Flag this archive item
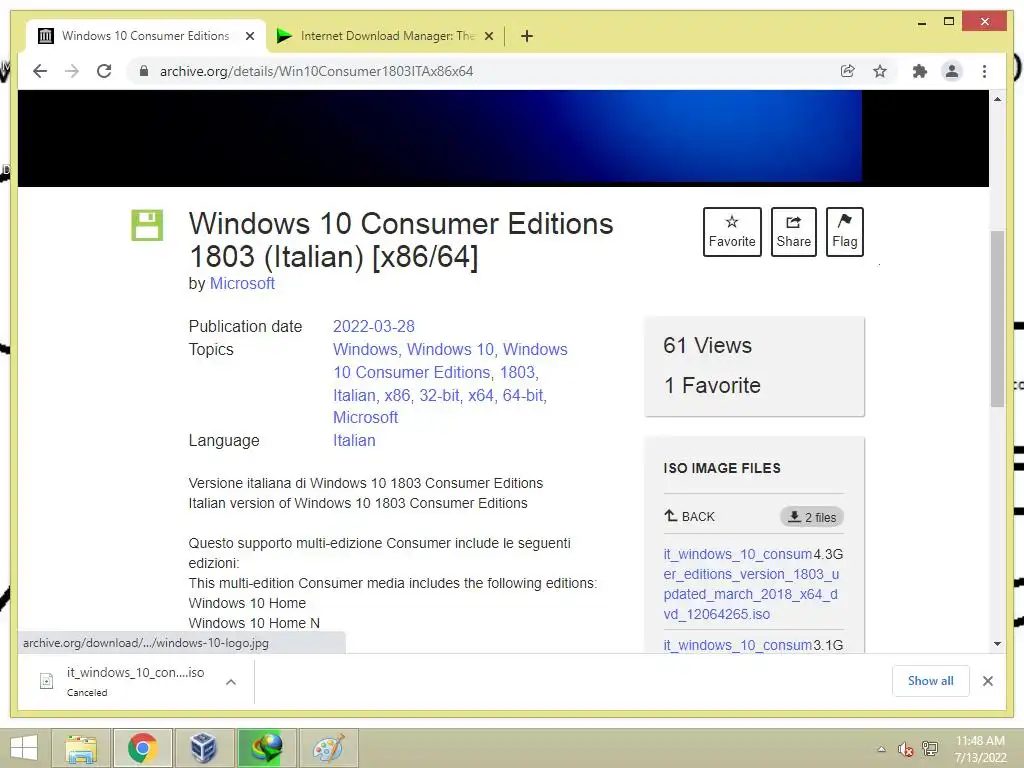 coord(844,232)
